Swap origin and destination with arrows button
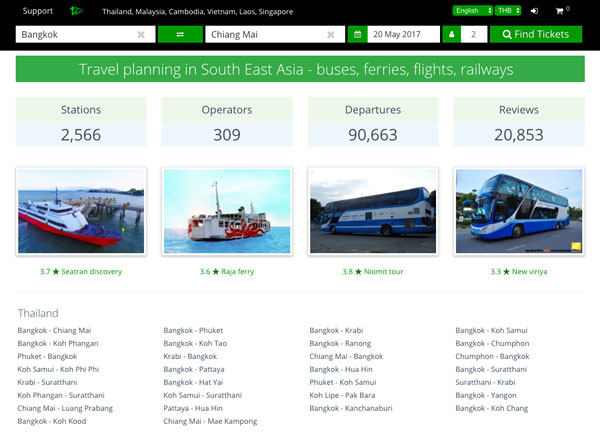This screenshot has height=434, width=600. pyautogui.click(x=180, y=34)
